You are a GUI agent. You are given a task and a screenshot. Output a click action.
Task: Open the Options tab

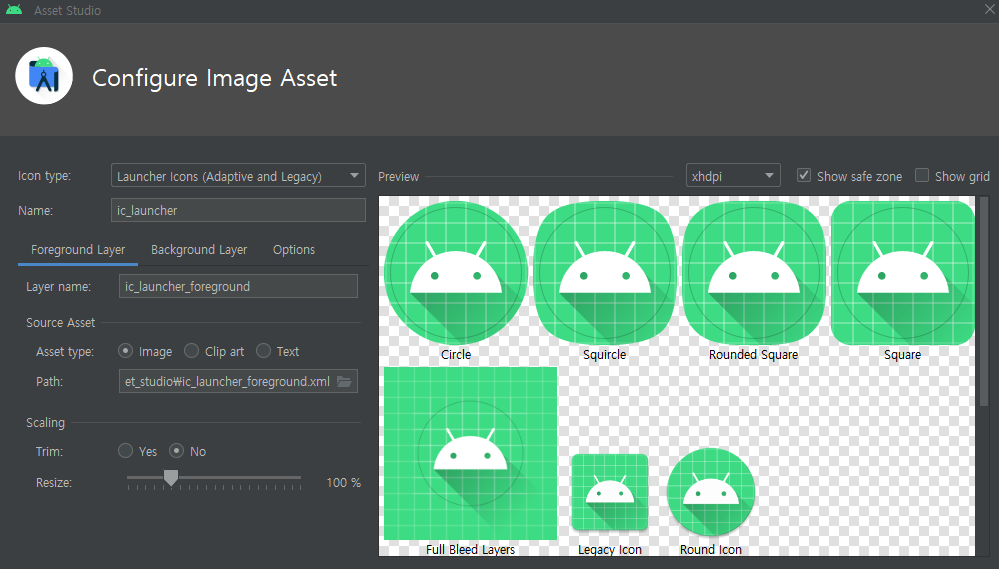point(294,250)
